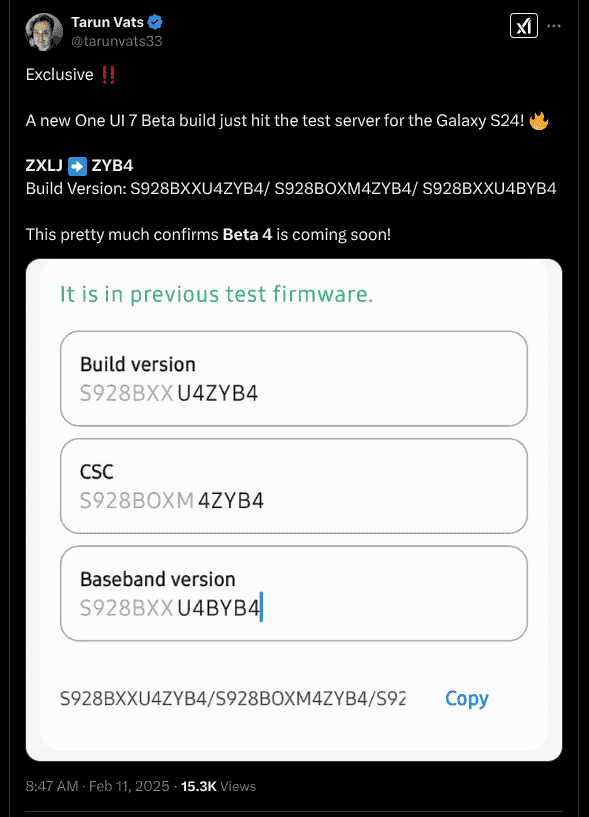Click the 15.3K Views count

click(218, 786)
